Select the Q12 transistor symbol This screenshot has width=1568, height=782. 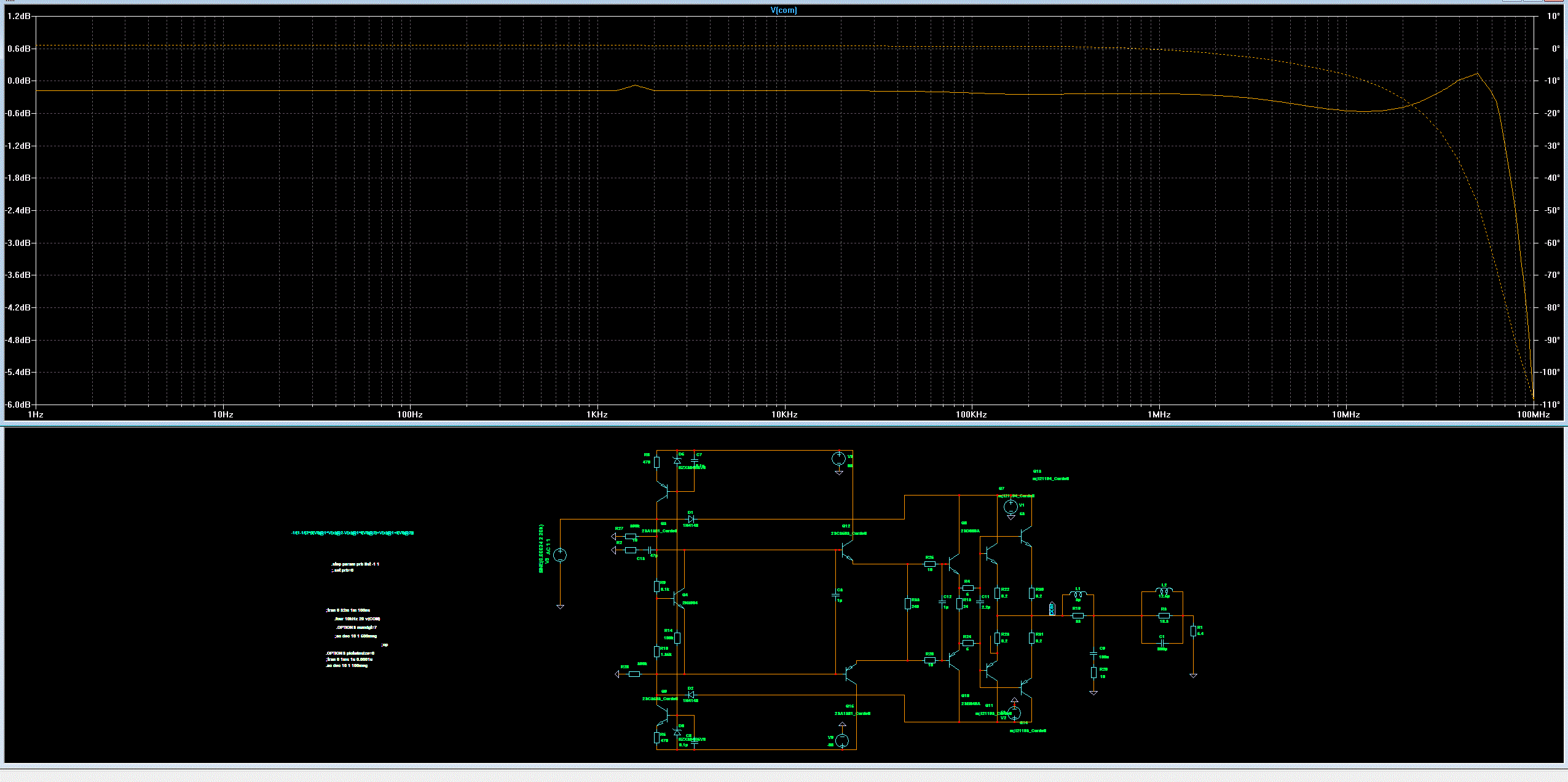pyautogui.click(x=846, y=550)
